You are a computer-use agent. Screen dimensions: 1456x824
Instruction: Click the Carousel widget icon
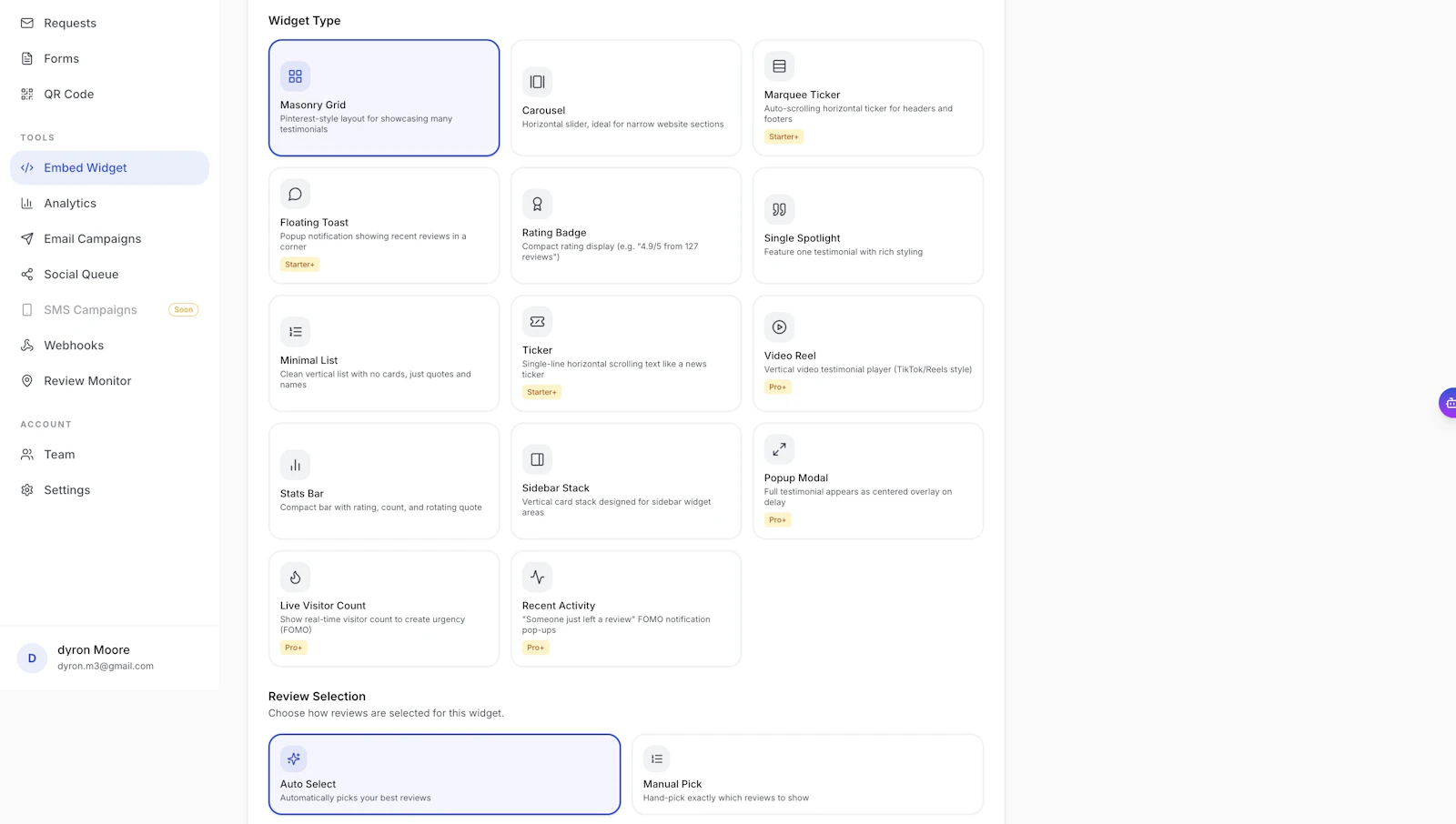pyautogui.click(x=537, y=82)
